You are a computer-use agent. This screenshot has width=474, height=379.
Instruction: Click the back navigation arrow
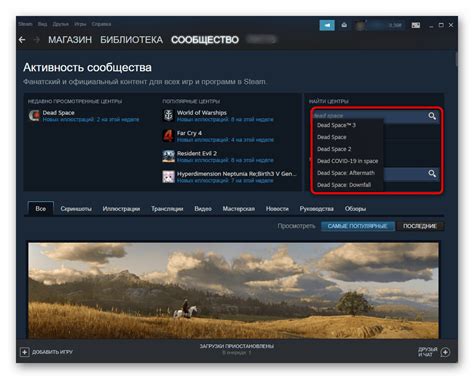(x=22, y=40)
